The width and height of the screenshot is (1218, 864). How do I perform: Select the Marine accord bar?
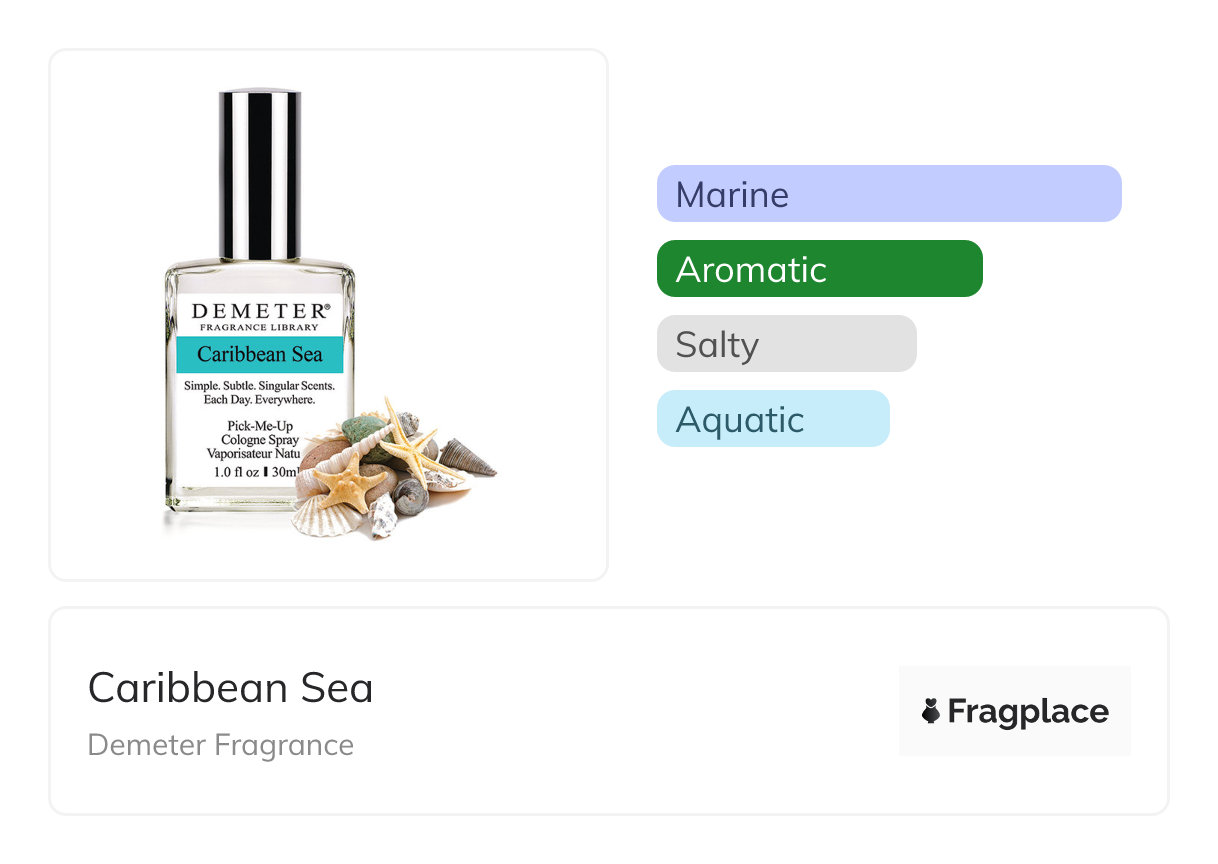coord(888,194)
